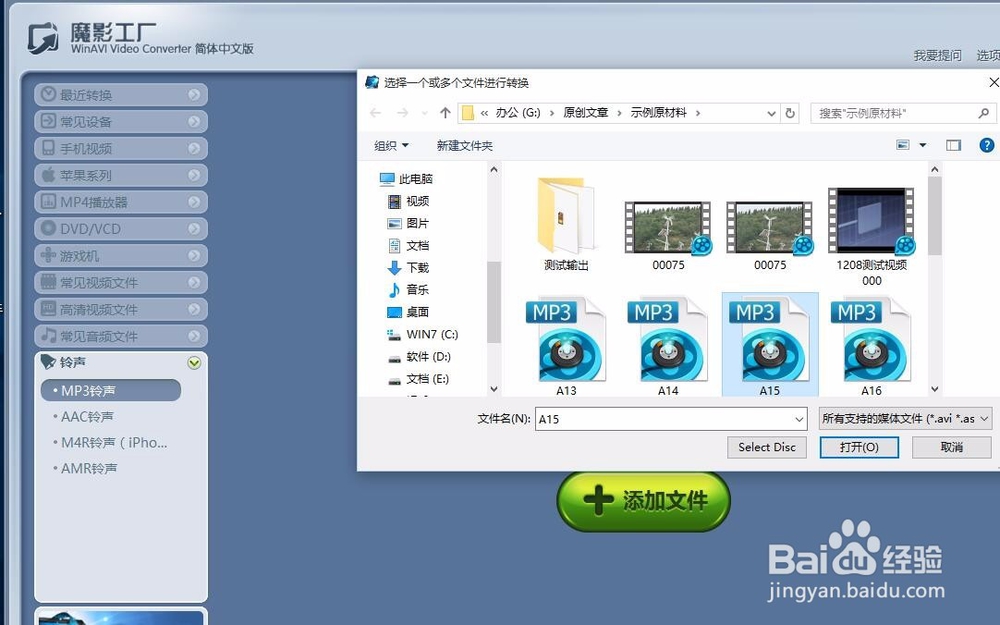The height and width of the screenshot is (625, 1000).
Task: Select 软件 (D:) drive
Action: click(420, 357)
